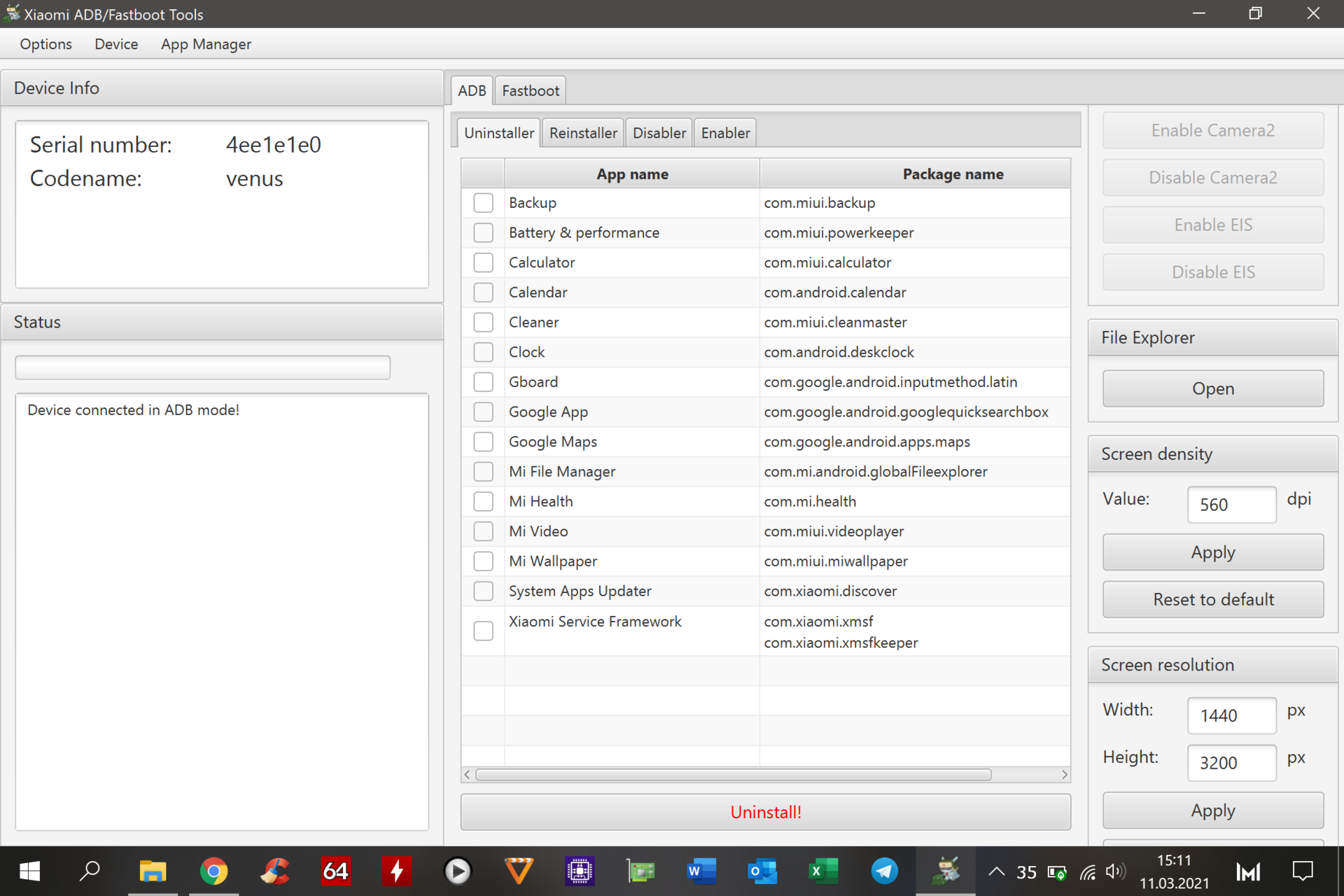Screen dimensions: 1344x896
Task: Click battery status tray icon
Action: coord(1056,872)
